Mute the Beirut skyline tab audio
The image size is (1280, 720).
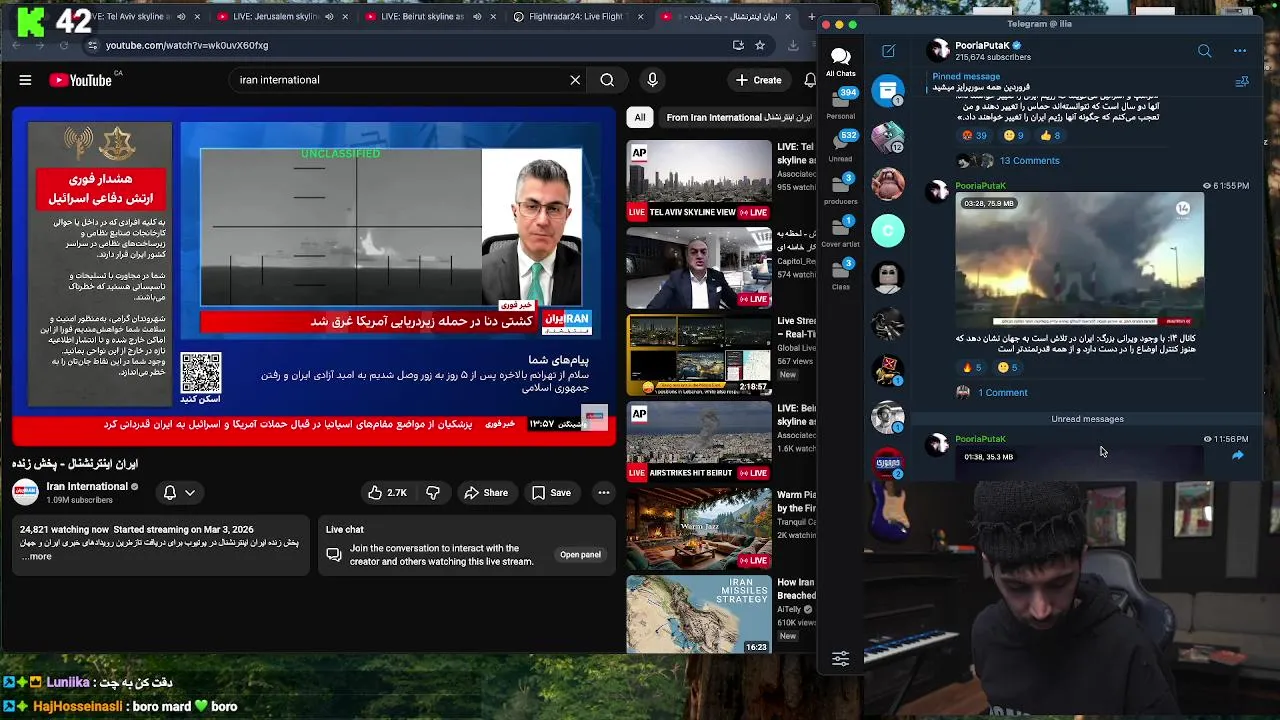click(477, 16)
